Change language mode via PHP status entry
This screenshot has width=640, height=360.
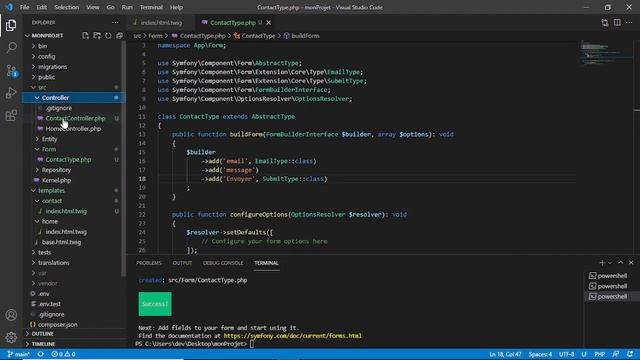click(600, 354)
